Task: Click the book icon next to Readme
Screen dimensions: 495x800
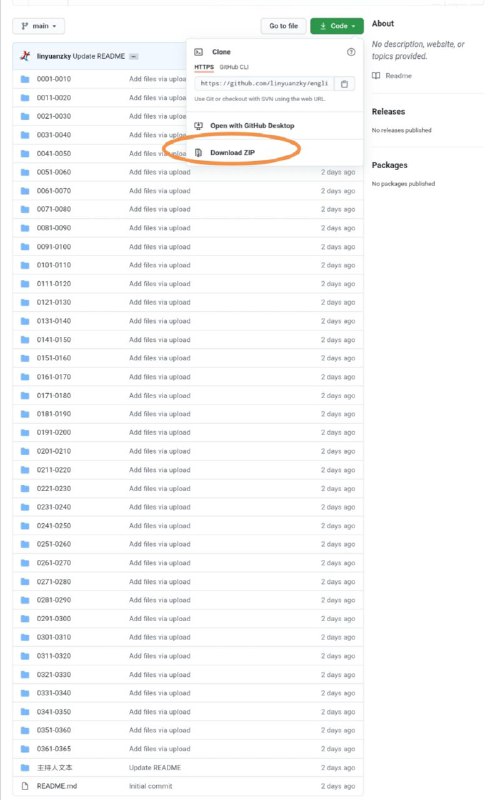Action: pyautogui.click(x=376, y=76)
